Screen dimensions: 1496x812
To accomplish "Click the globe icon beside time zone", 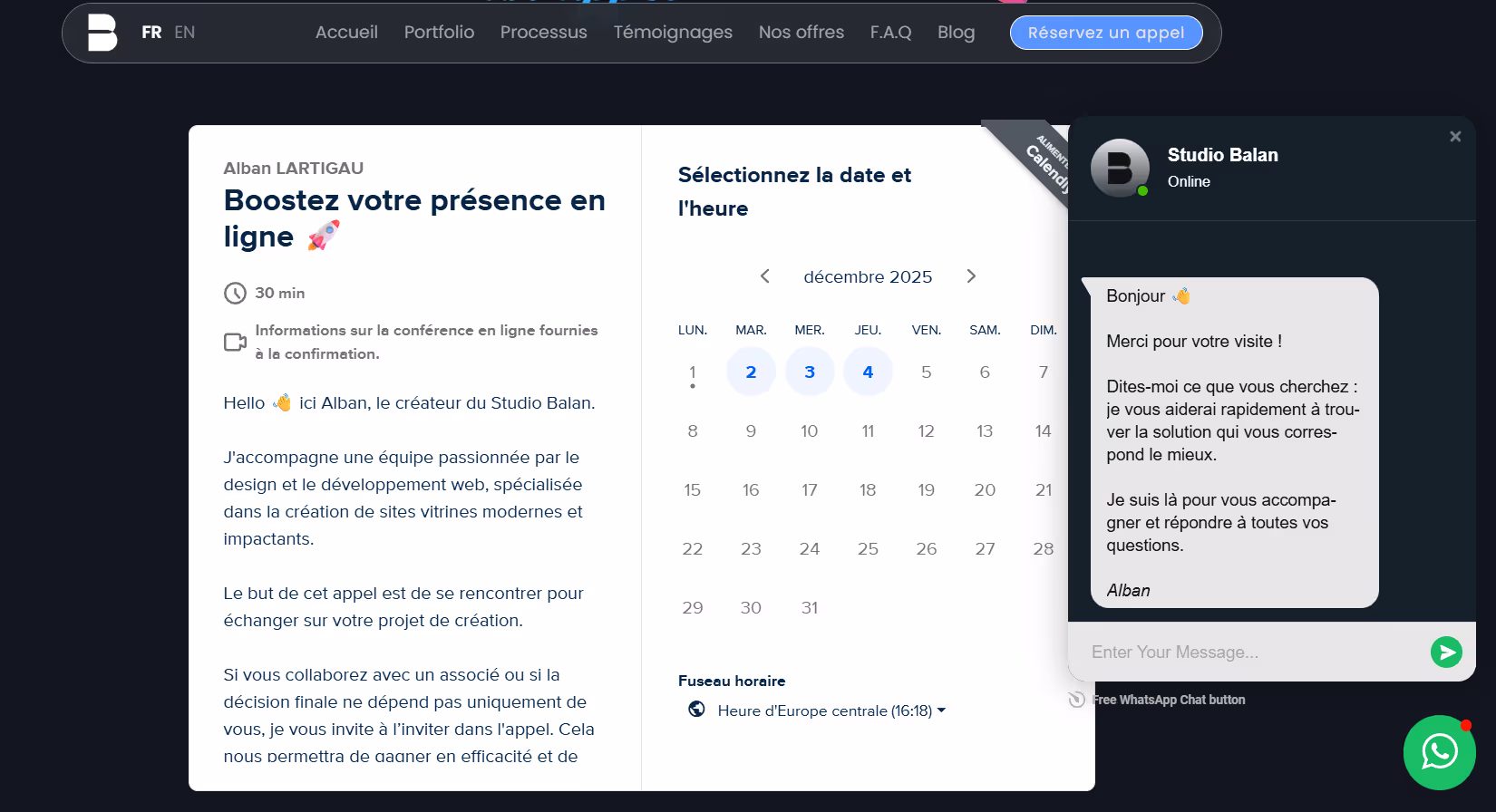I will click(696, 710).
